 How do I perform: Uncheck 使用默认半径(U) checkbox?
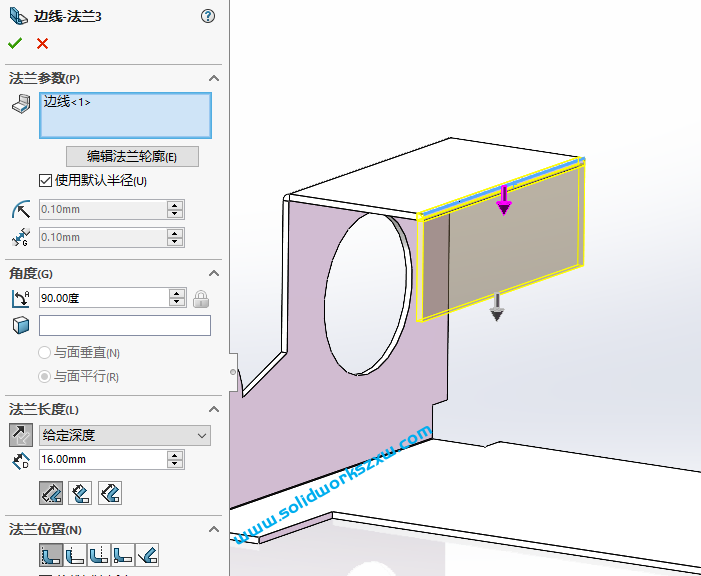click(x=45, y=181)
